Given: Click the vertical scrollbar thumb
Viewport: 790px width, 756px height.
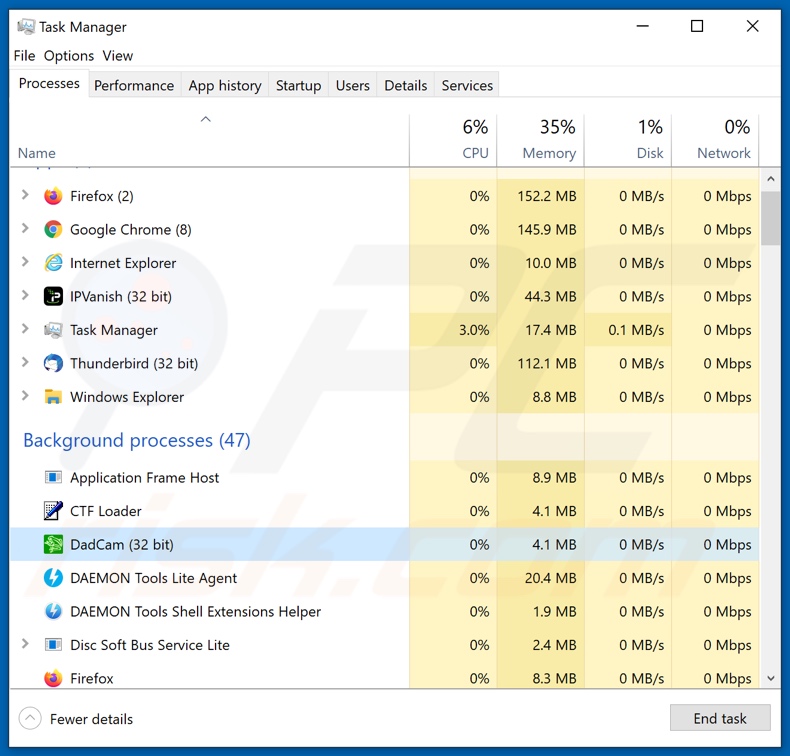Looking at the screenshot, I should point(770,219).
